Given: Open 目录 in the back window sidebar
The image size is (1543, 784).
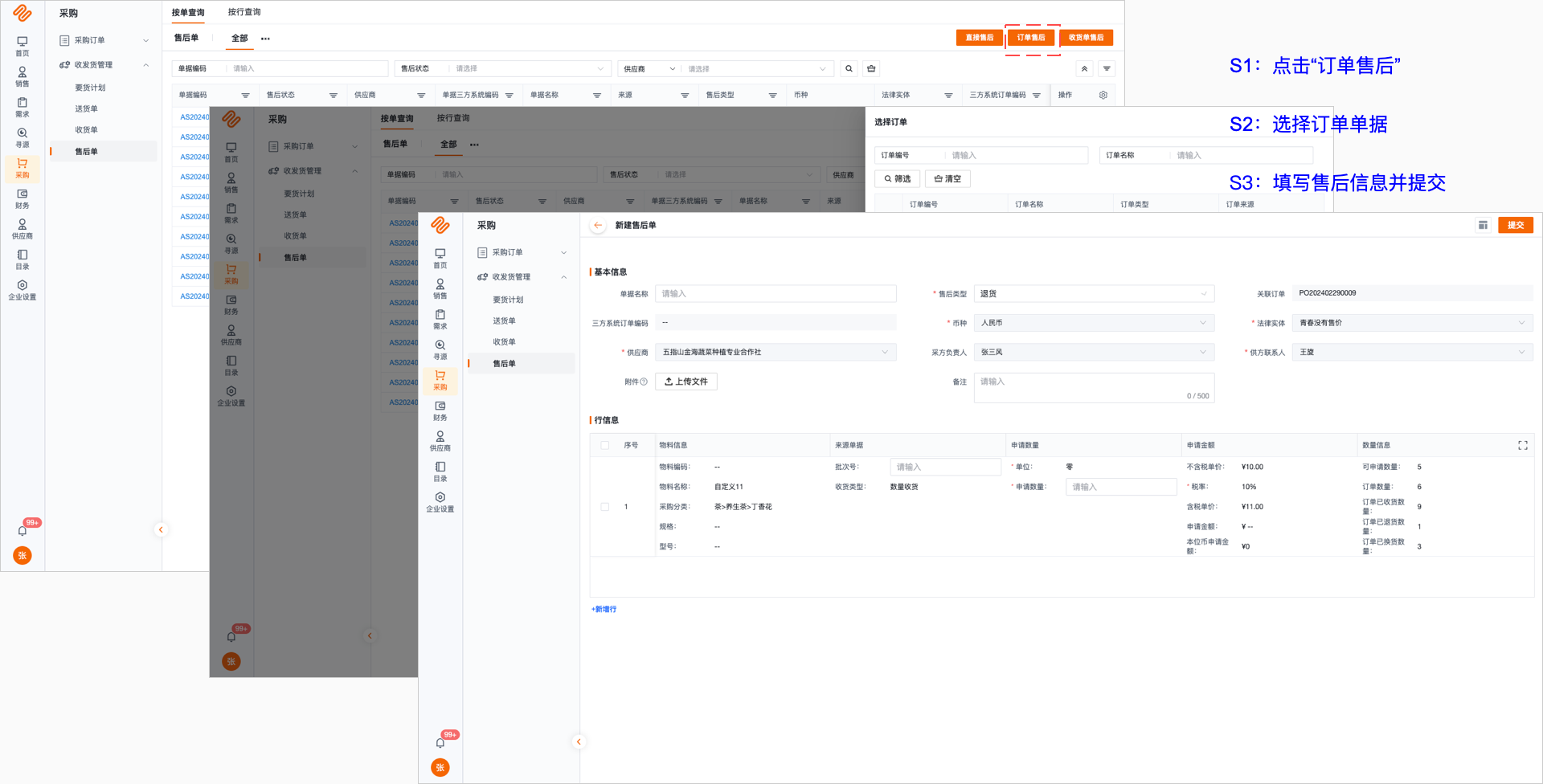Looking at the screenshot, I should click(23, 259).
